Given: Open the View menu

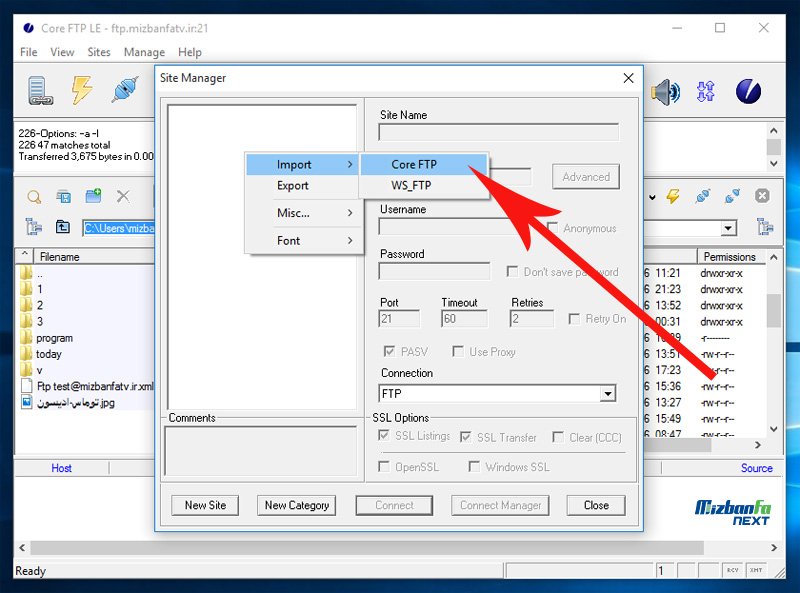Looking at the screenshot, I should (62, 52).
